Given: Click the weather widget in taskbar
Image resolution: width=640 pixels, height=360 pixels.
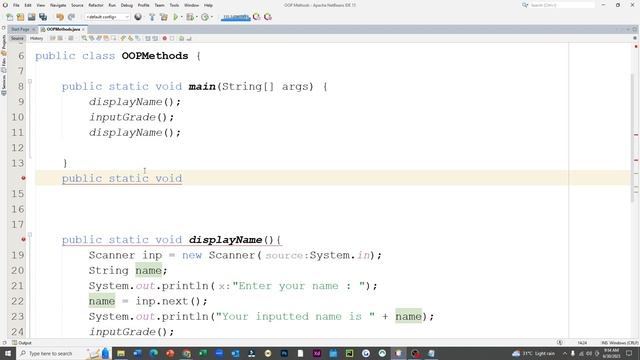Looking at the screenshot, I should click(534, 353).
